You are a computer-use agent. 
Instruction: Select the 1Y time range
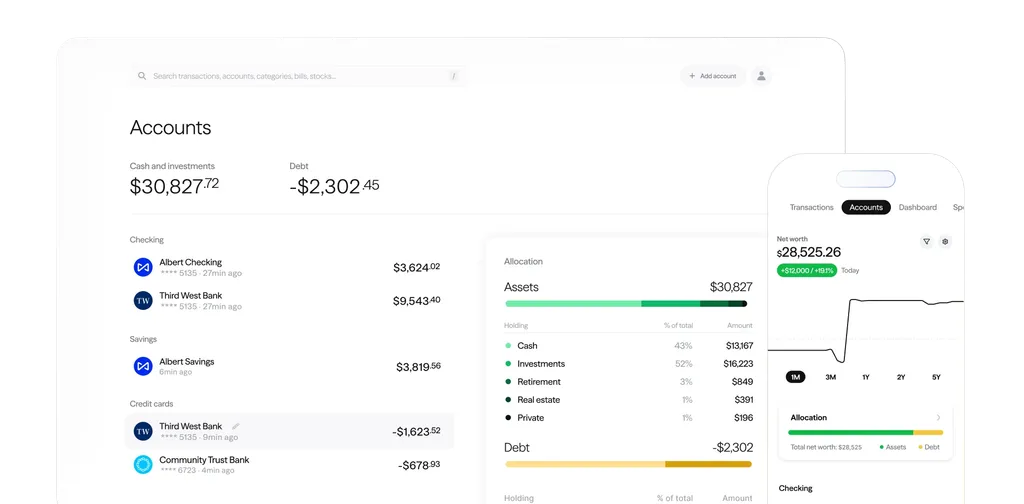click(866, 377)
